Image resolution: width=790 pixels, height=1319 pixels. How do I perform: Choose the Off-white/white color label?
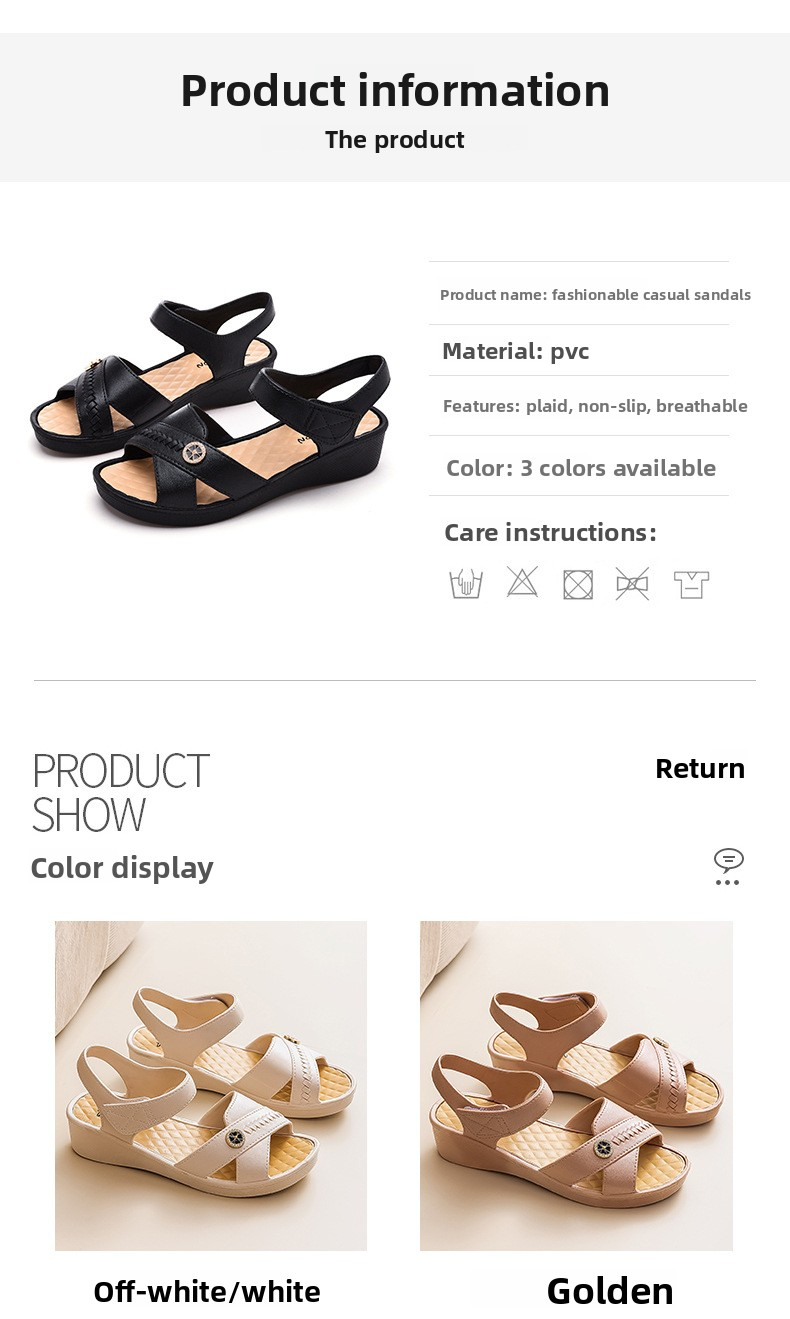tap(207, 1292)
